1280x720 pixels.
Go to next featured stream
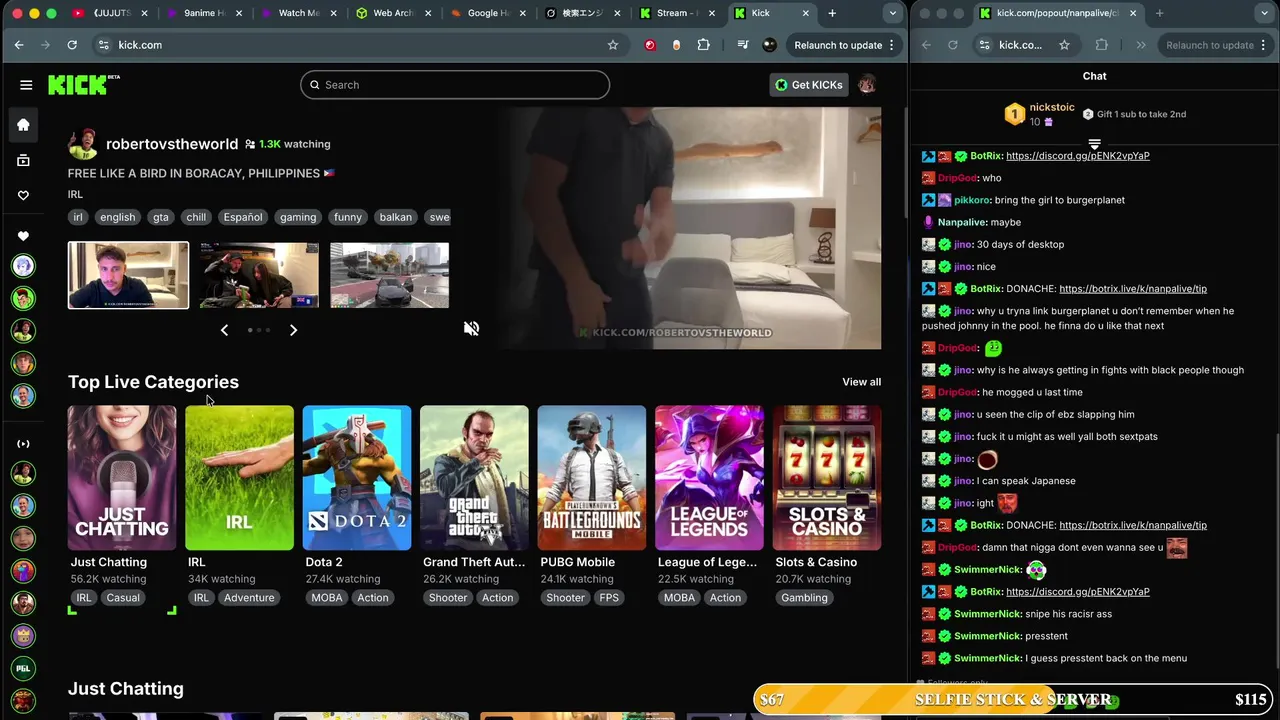(x=293, y=330)
